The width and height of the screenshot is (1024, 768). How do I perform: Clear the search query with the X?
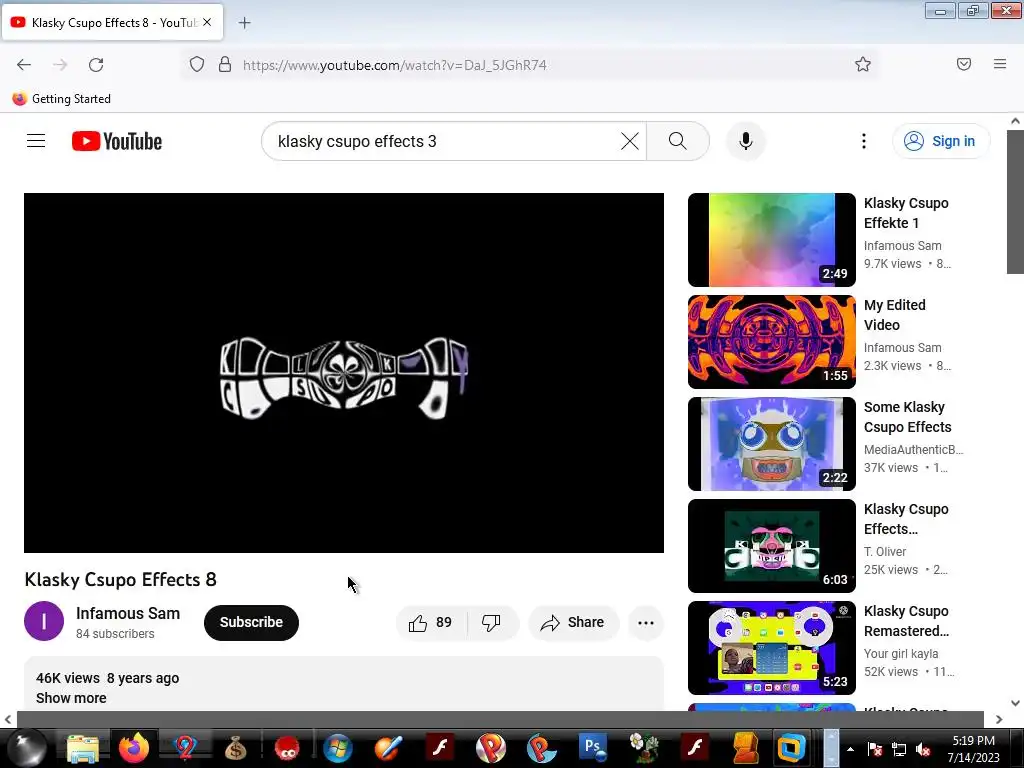click(630, 141)
